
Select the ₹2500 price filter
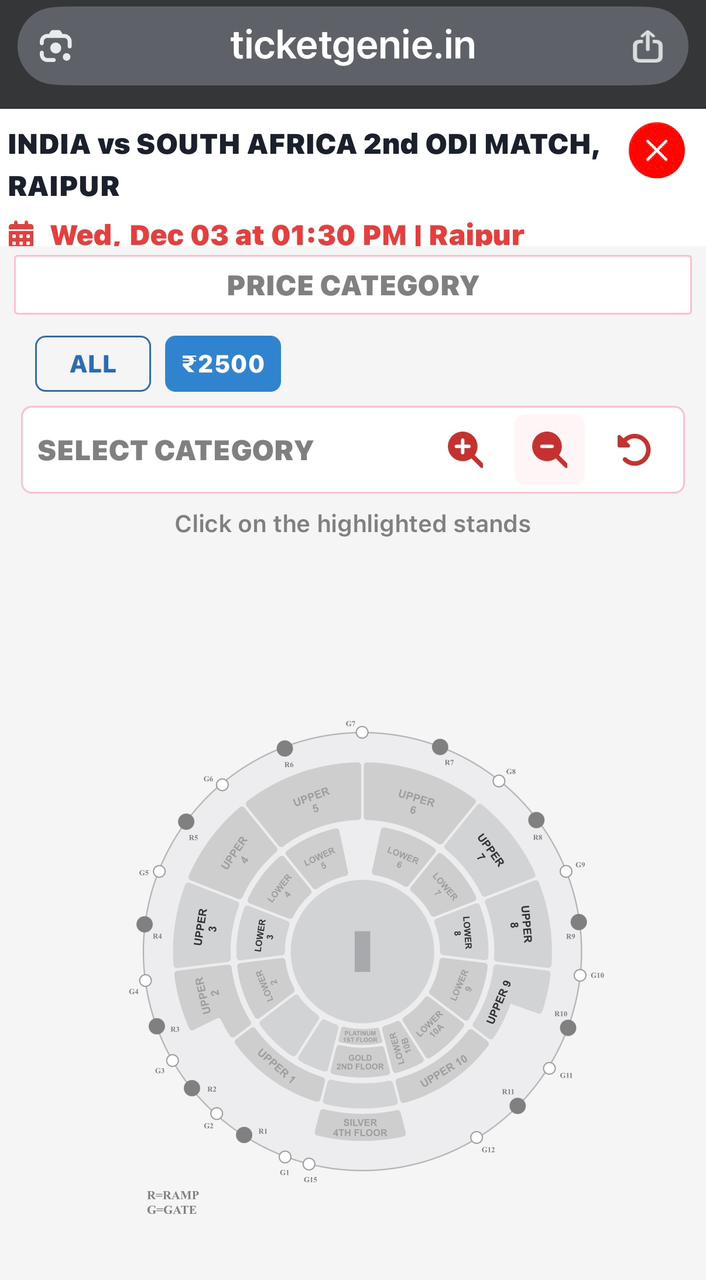[223, 364]
